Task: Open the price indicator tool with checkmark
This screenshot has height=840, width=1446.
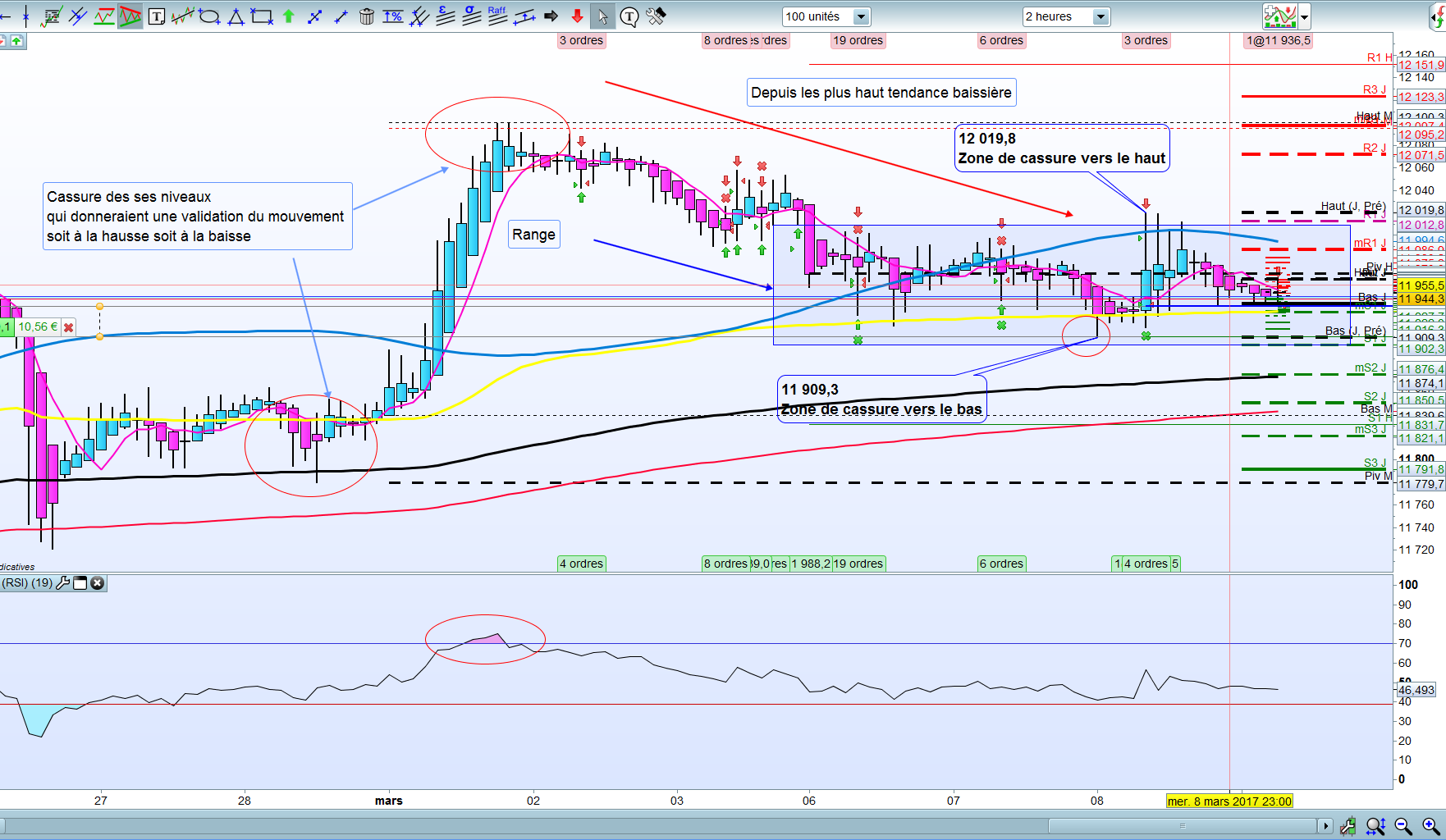Action: 52,16
